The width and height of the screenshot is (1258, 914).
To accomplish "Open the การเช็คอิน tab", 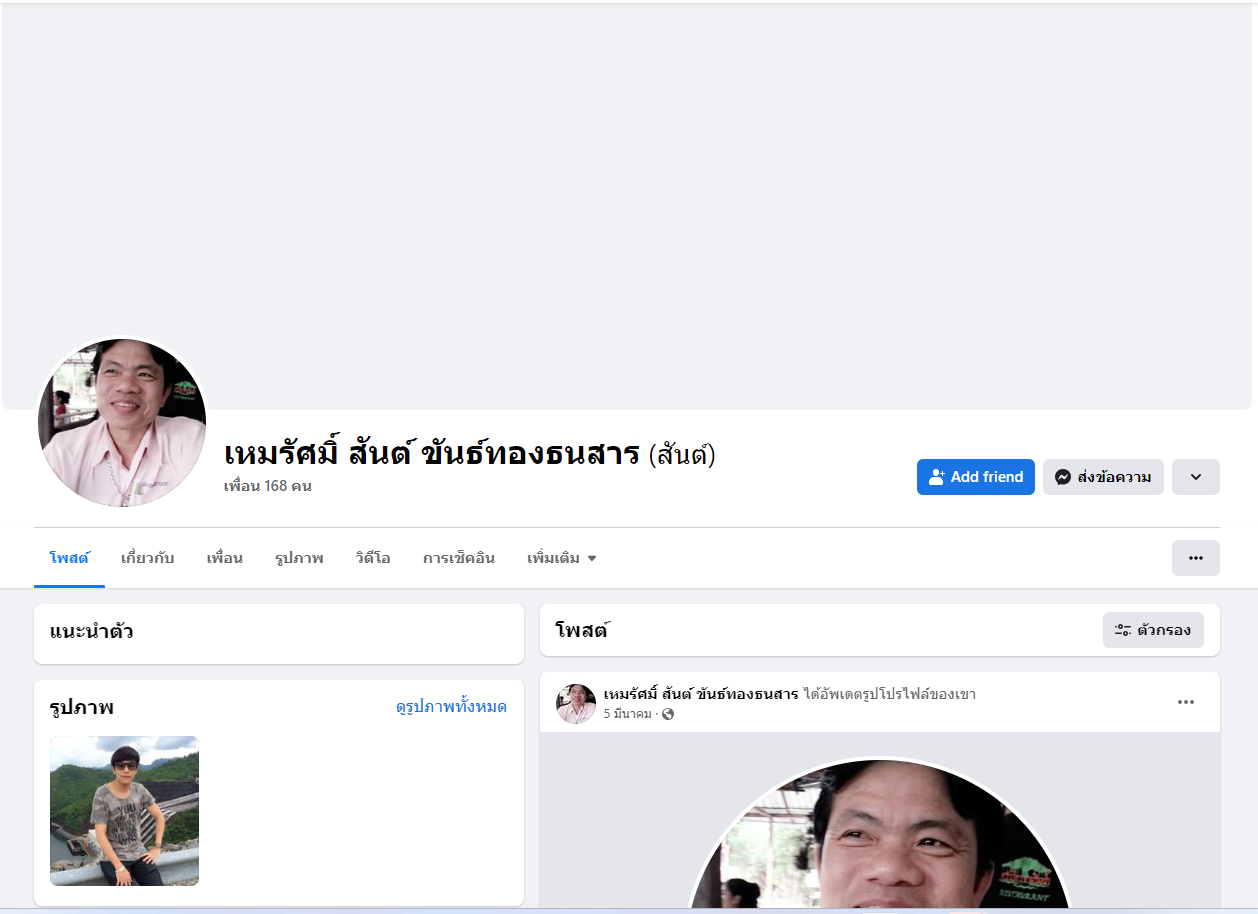I will tap(458, 558).
